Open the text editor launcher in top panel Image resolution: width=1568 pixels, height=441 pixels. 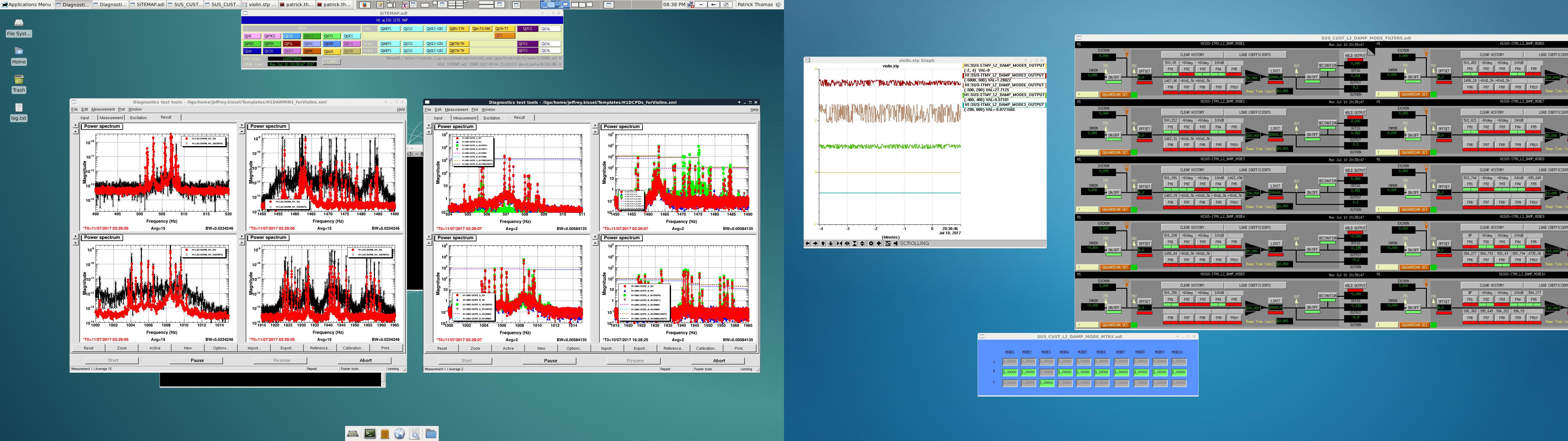pos(380,4)
